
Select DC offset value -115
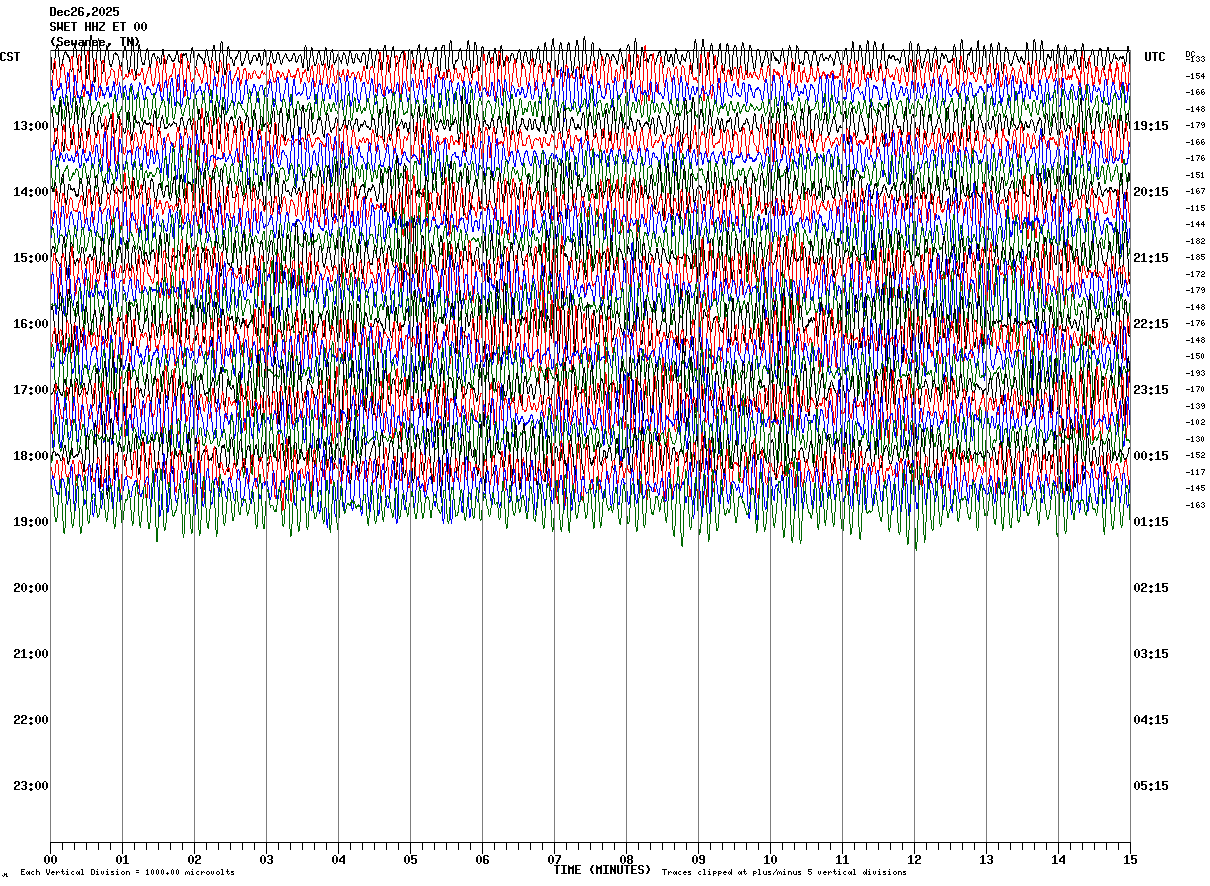(1195, 208)
